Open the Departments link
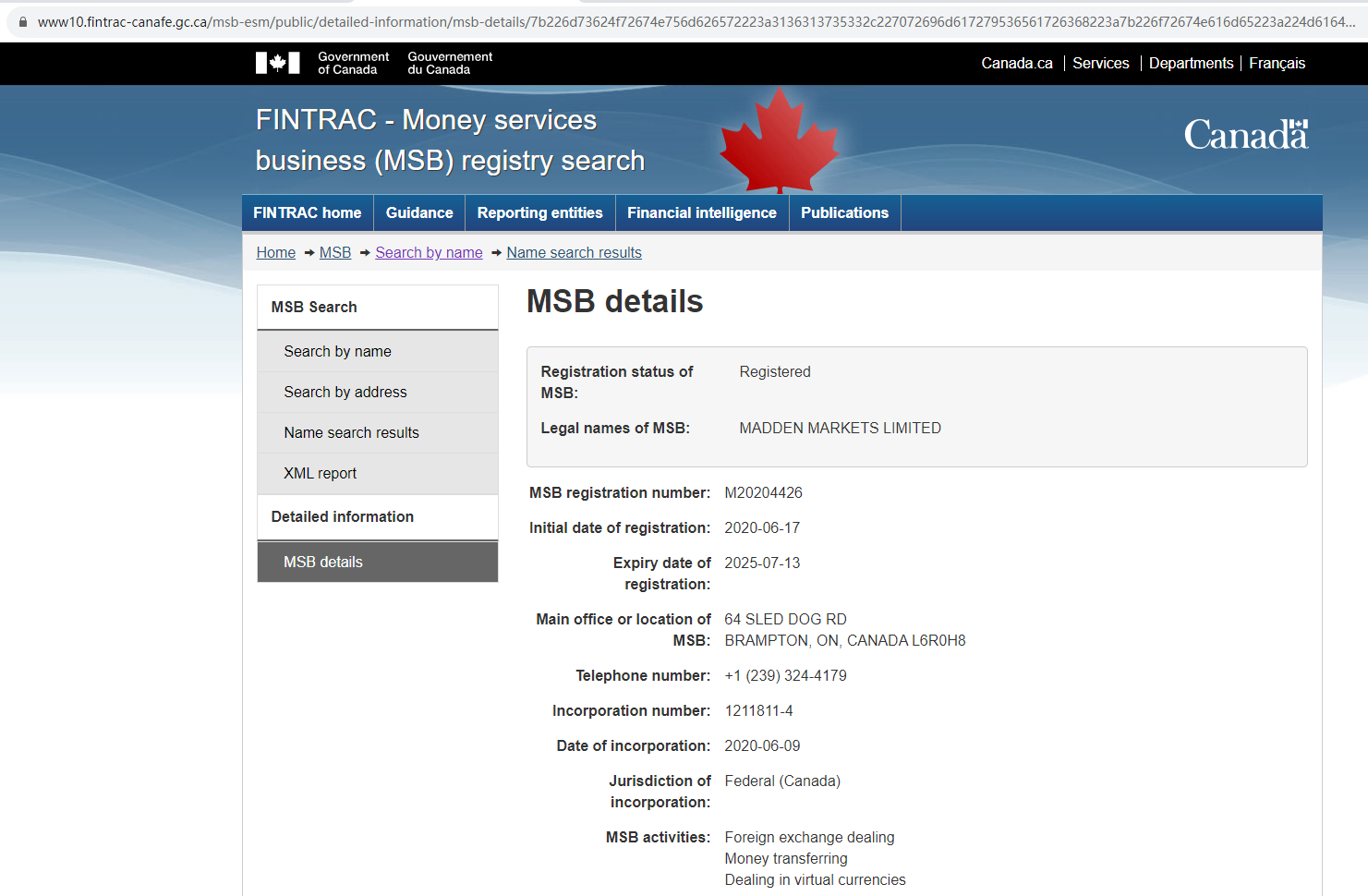The image size is (1368, 896). coord(1191,63)
